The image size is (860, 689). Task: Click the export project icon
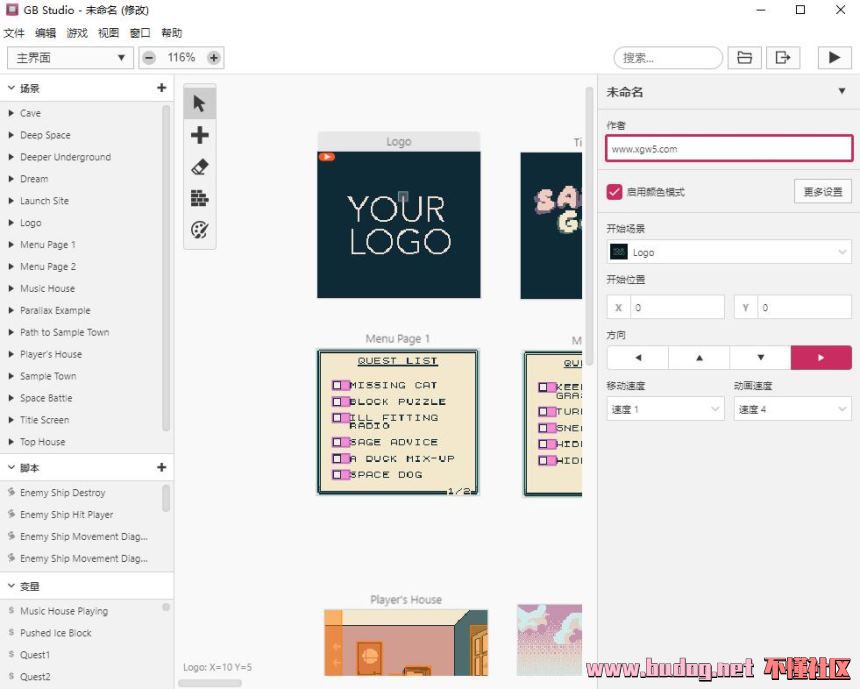(x=783, y=58)
